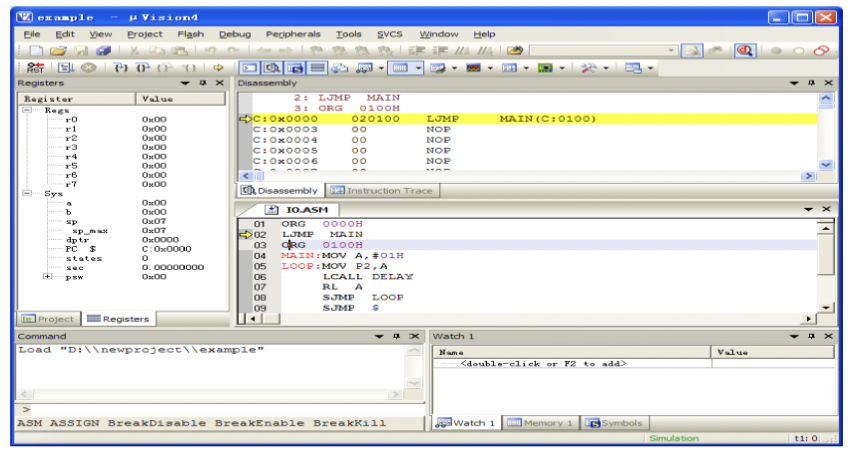
Task: Open the Find text combo box dropdown
Action: pyautogui.click(x=672, y=51)
